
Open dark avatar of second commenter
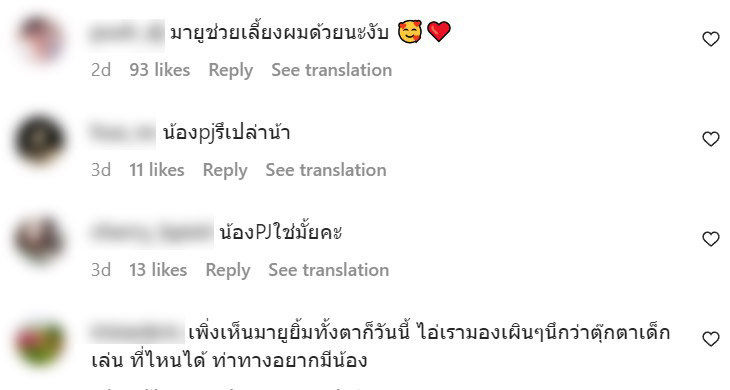(40, 139)
